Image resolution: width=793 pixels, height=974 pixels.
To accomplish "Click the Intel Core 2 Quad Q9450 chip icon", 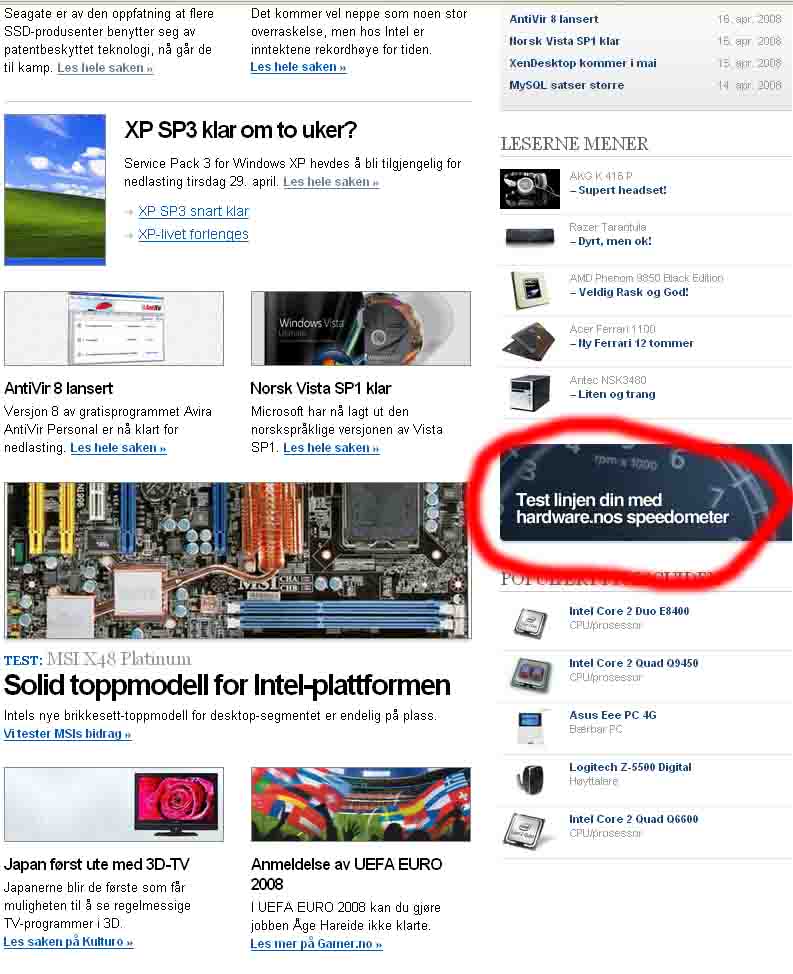I will (530, 675).
